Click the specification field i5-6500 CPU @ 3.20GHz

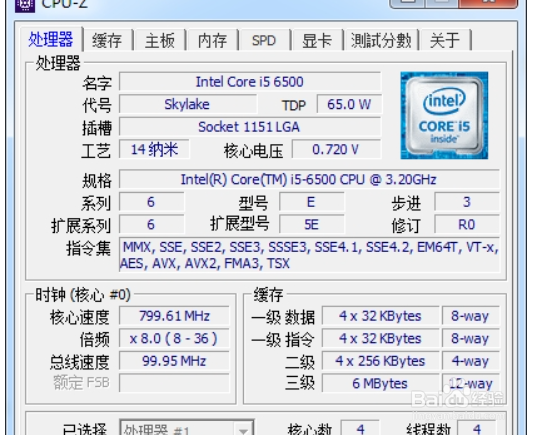point(309,179)
